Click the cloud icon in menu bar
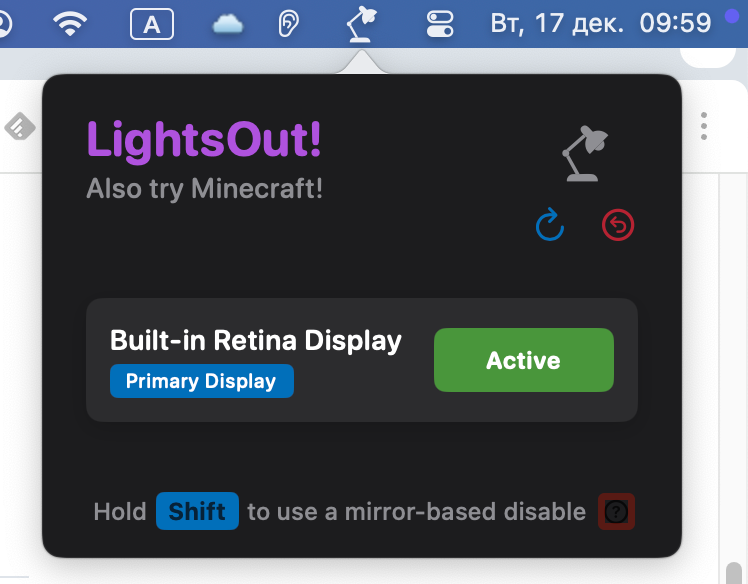Screen dimensions: 748x584 pos(228,24)
